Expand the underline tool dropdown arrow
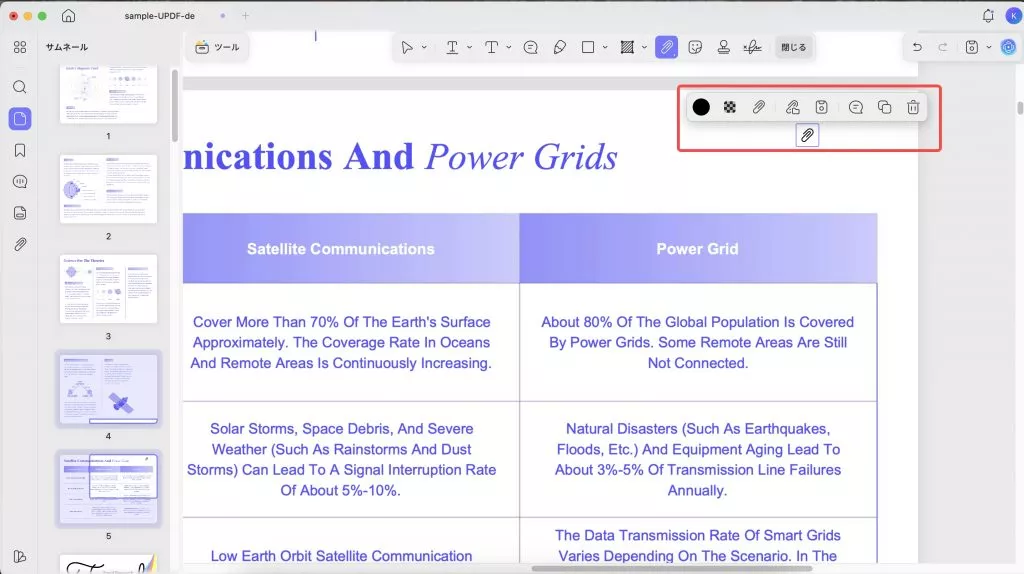The width and height of the screenshot is (1024, 574). pos(470,47)
